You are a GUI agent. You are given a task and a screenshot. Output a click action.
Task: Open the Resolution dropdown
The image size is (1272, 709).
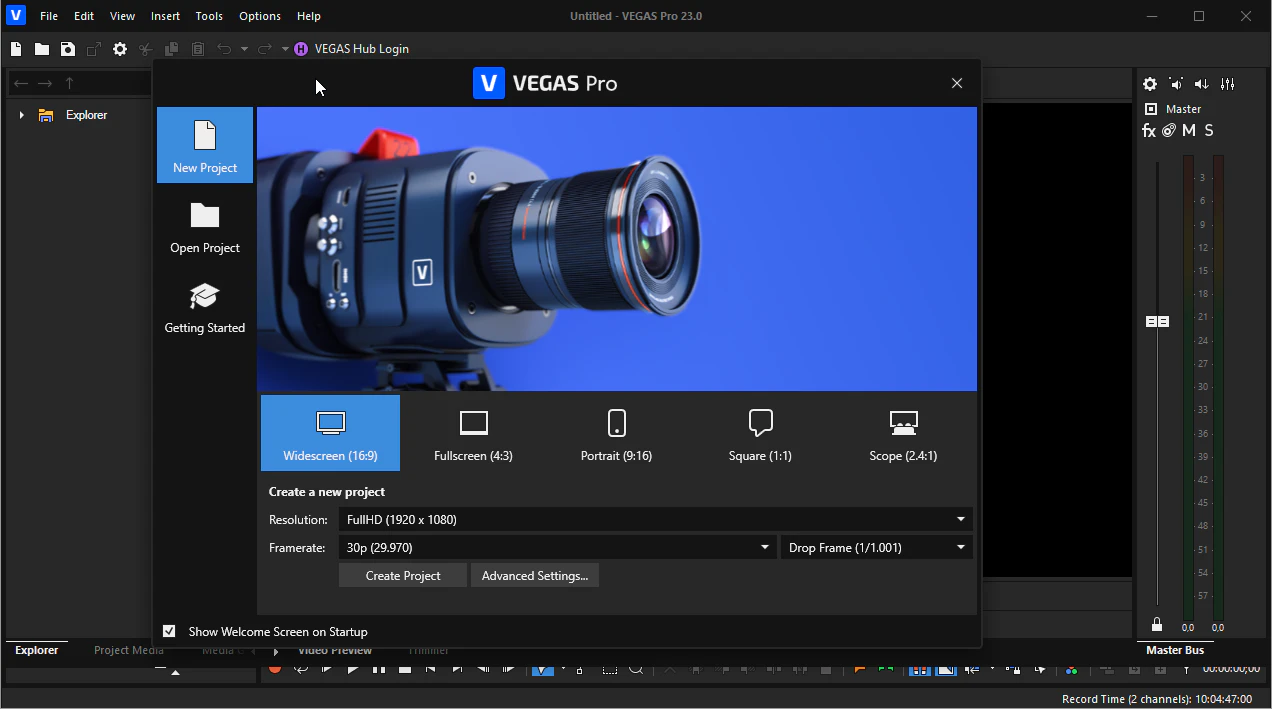pyautogui.click(x=655, y=520)
